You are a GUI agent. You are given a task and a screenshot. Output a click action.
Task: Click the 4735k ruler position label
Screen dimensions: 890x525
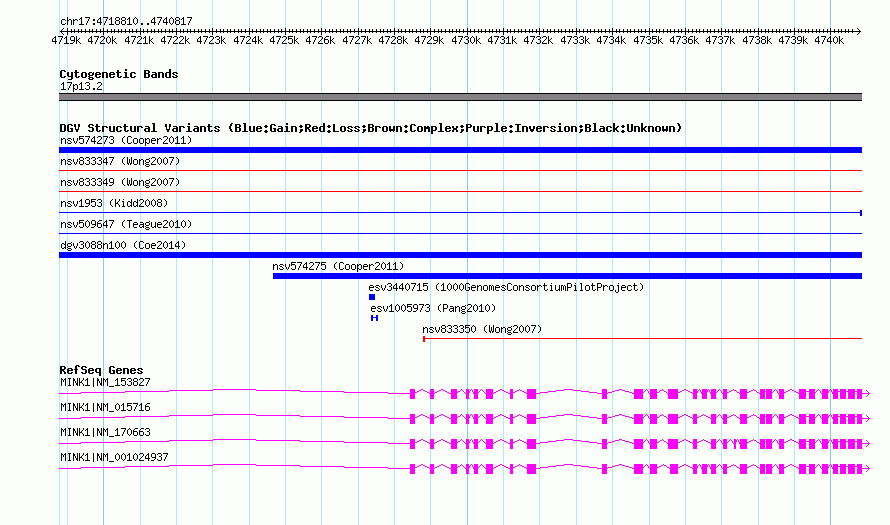coord(648,40)
